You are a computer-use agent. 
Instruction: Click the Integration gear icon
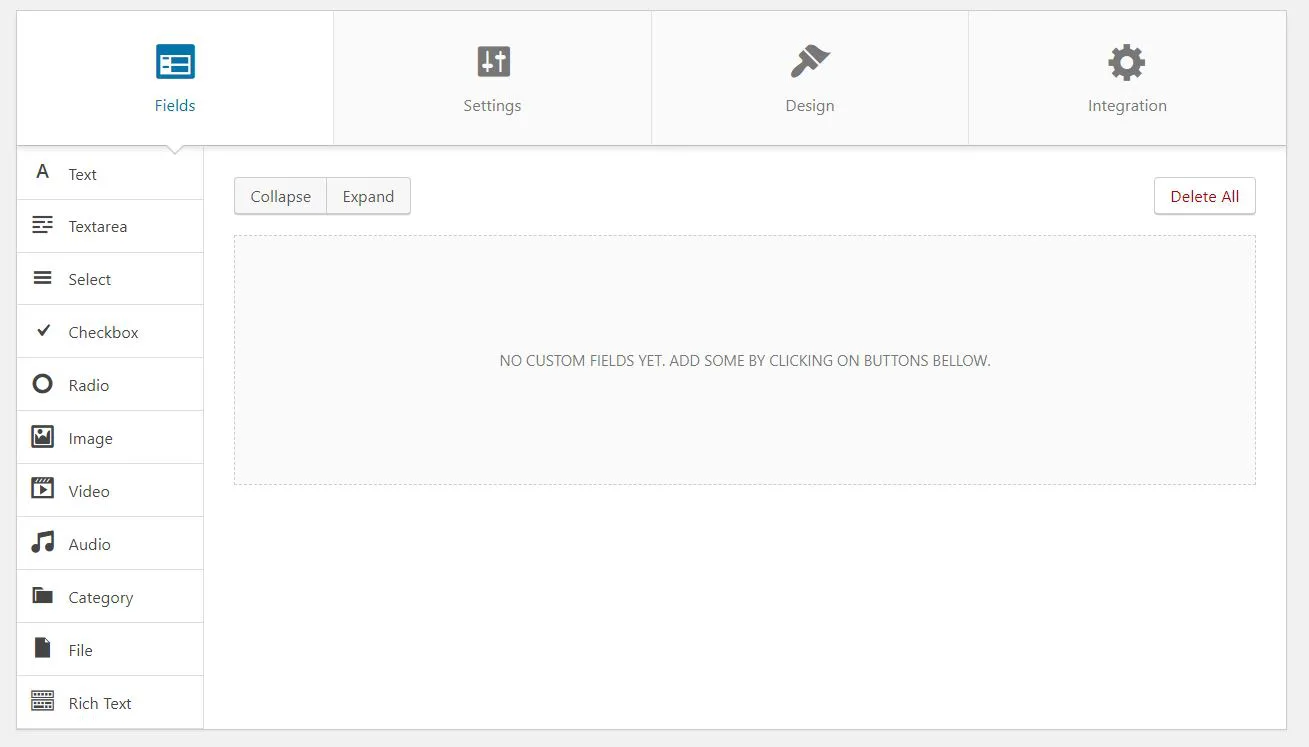1127,62
